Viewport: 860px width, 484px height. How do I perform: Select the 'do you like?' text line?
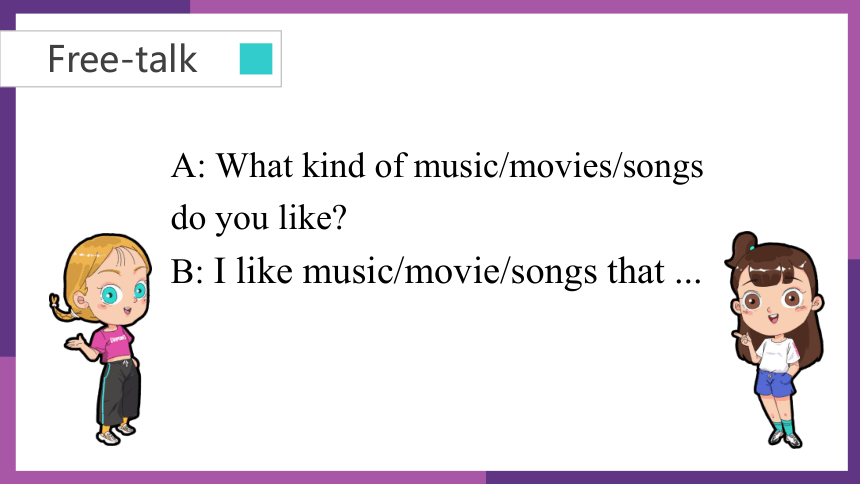259,218
